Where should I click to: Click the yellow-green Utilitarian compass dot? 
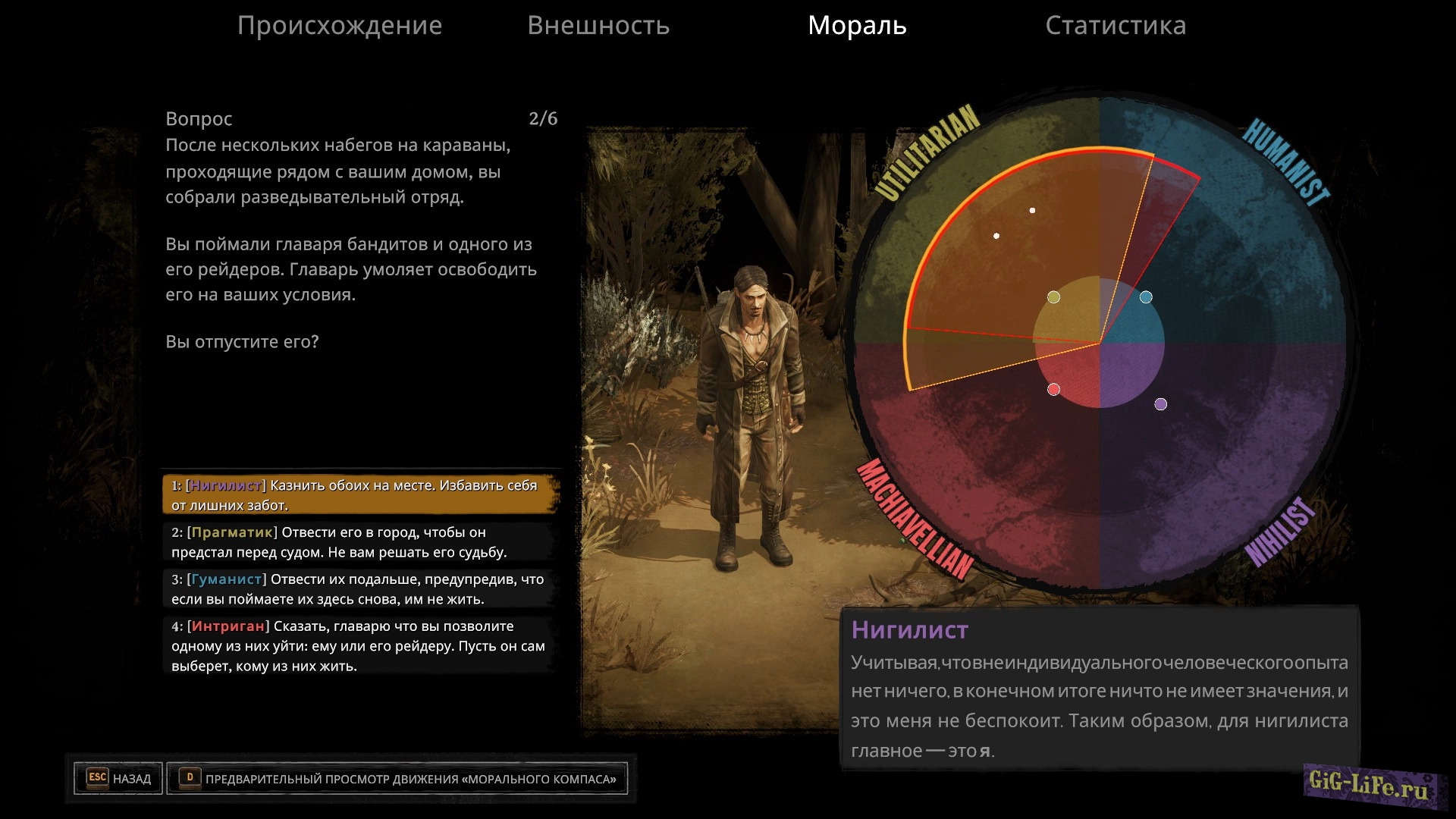click(1053, 297)
